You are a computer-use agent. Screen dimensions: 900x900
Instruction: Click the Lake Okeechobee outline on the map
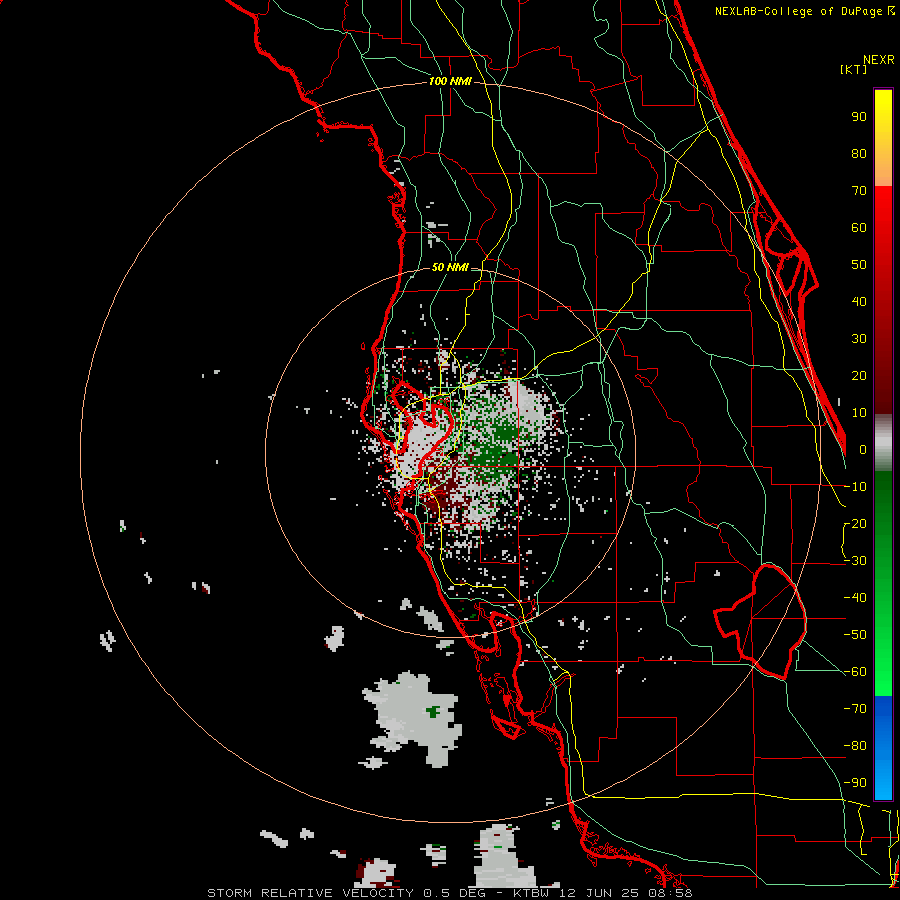coord(761,621)
